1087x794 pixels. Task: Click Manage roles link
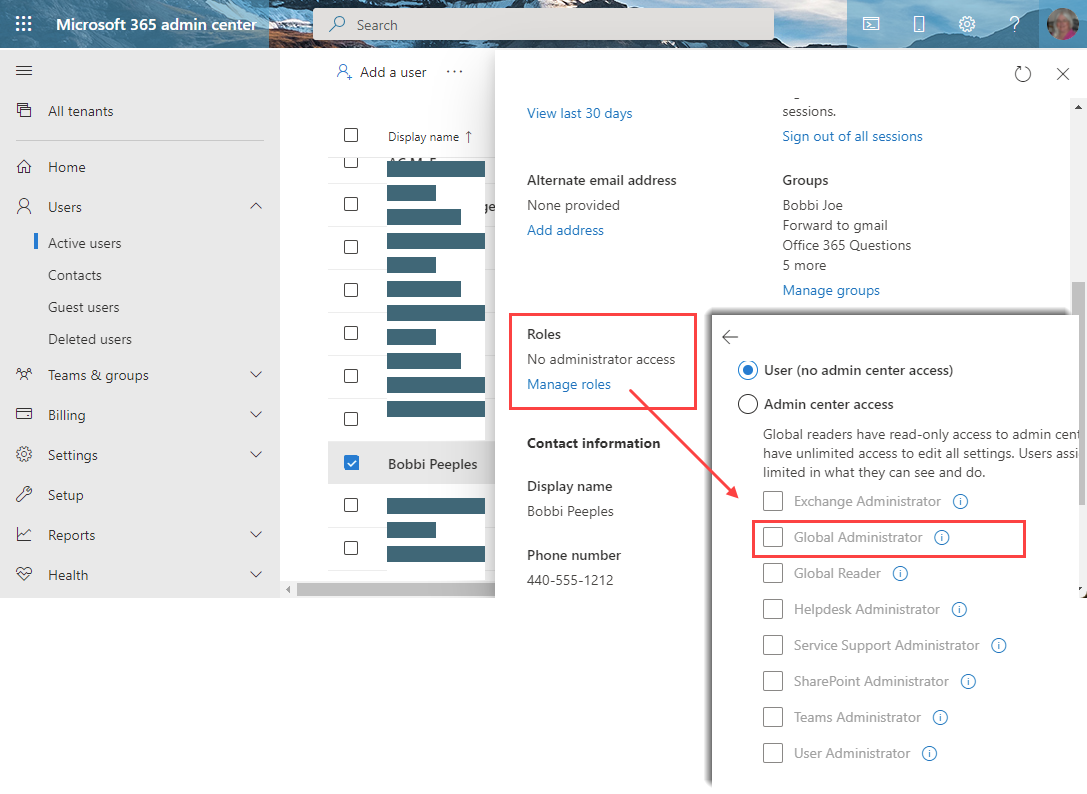click(568, 384)
